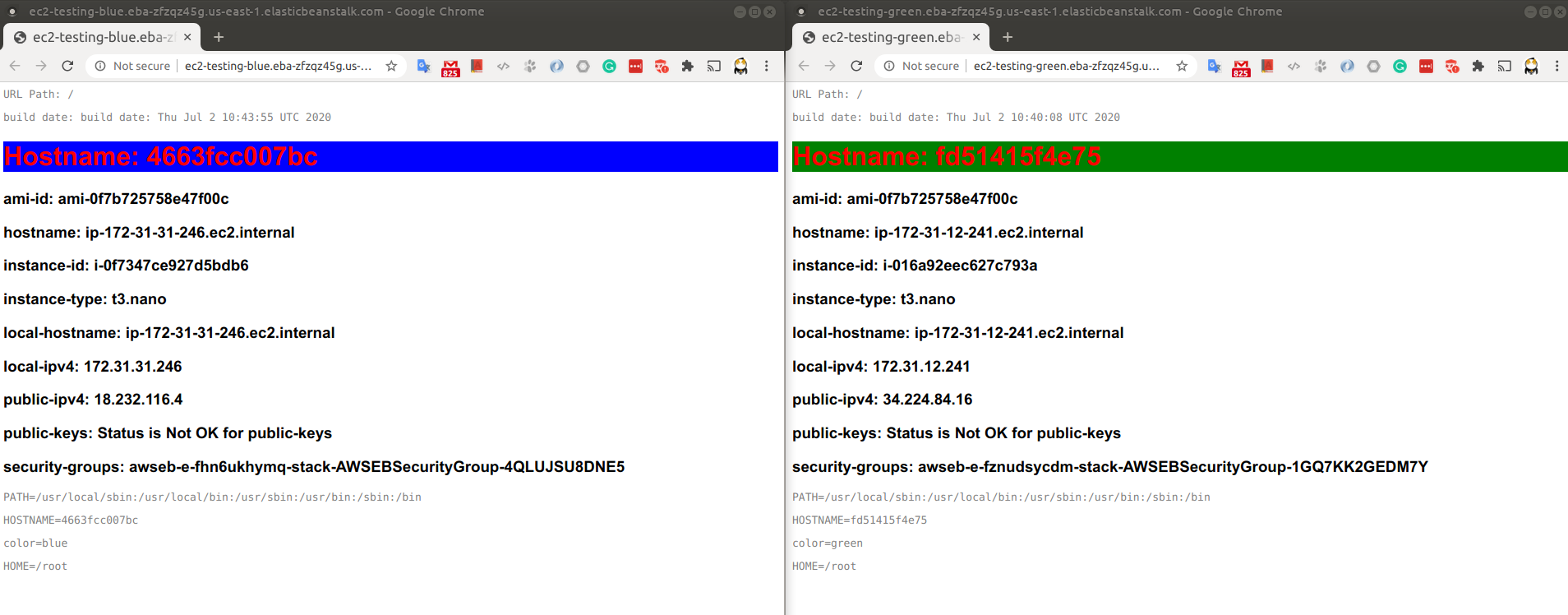
Task: Open Gmail checker extension in green window
Action: (1241, 67)
